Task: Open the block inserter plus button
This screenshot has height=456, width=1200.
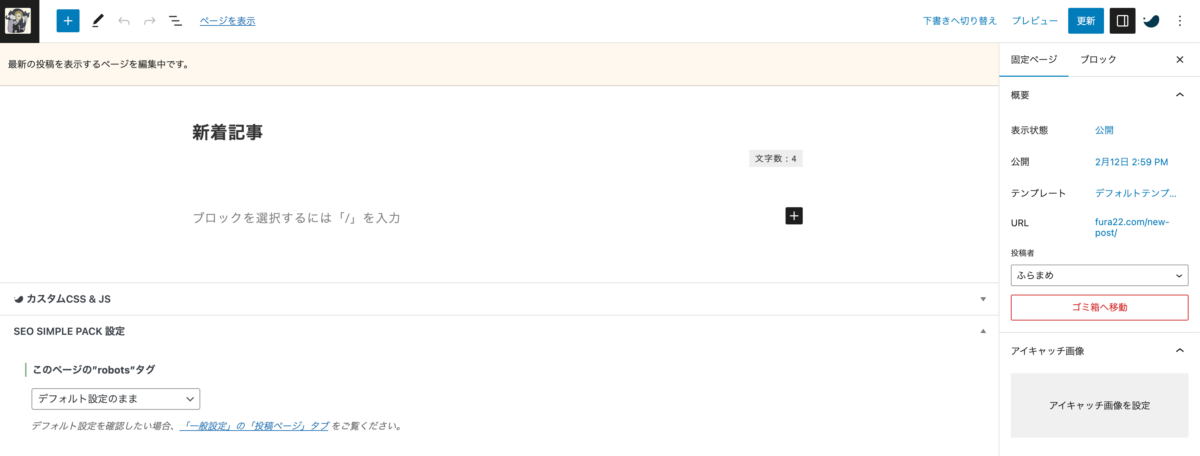Action: (67, 20)
